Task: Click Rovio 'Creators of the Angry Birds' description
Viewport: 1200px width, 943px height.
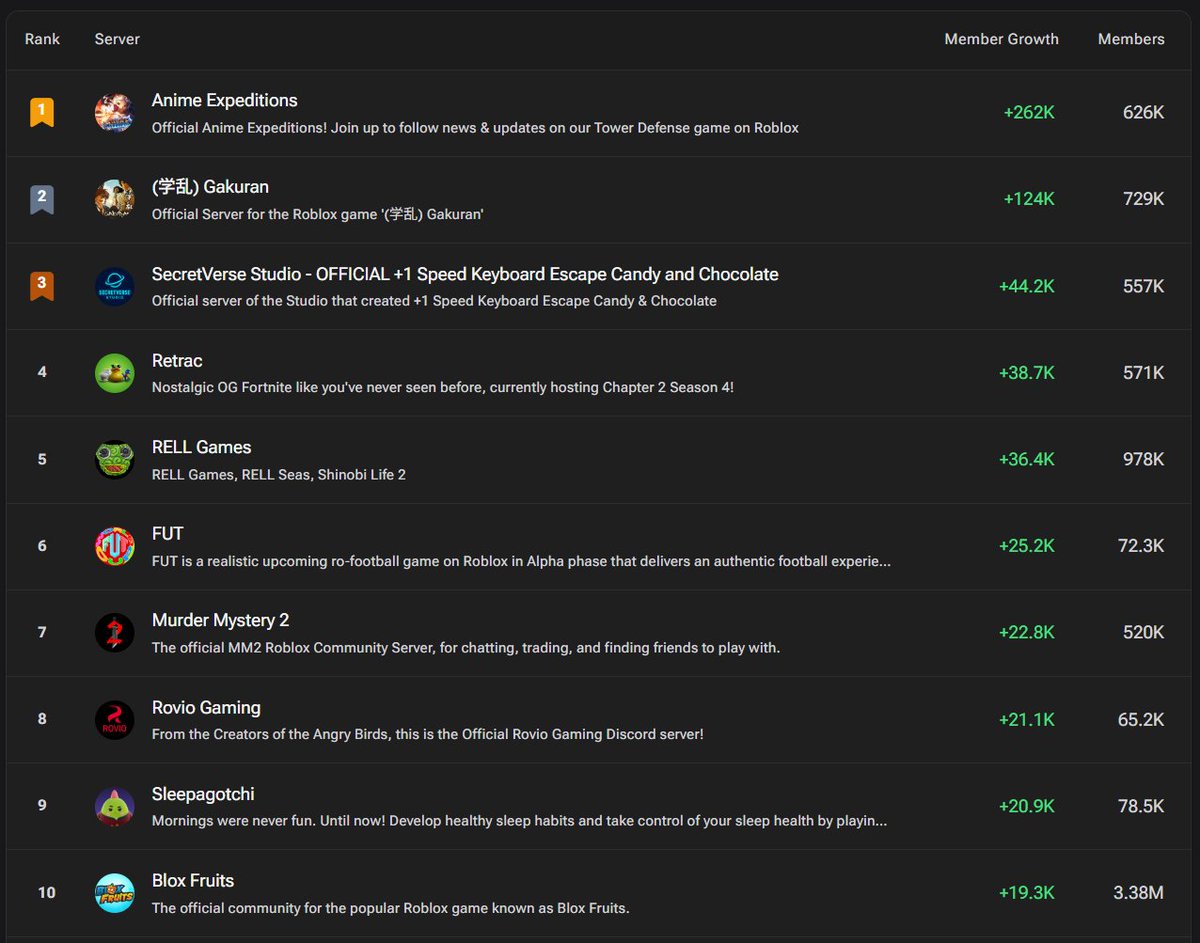Action: (428, 734)
